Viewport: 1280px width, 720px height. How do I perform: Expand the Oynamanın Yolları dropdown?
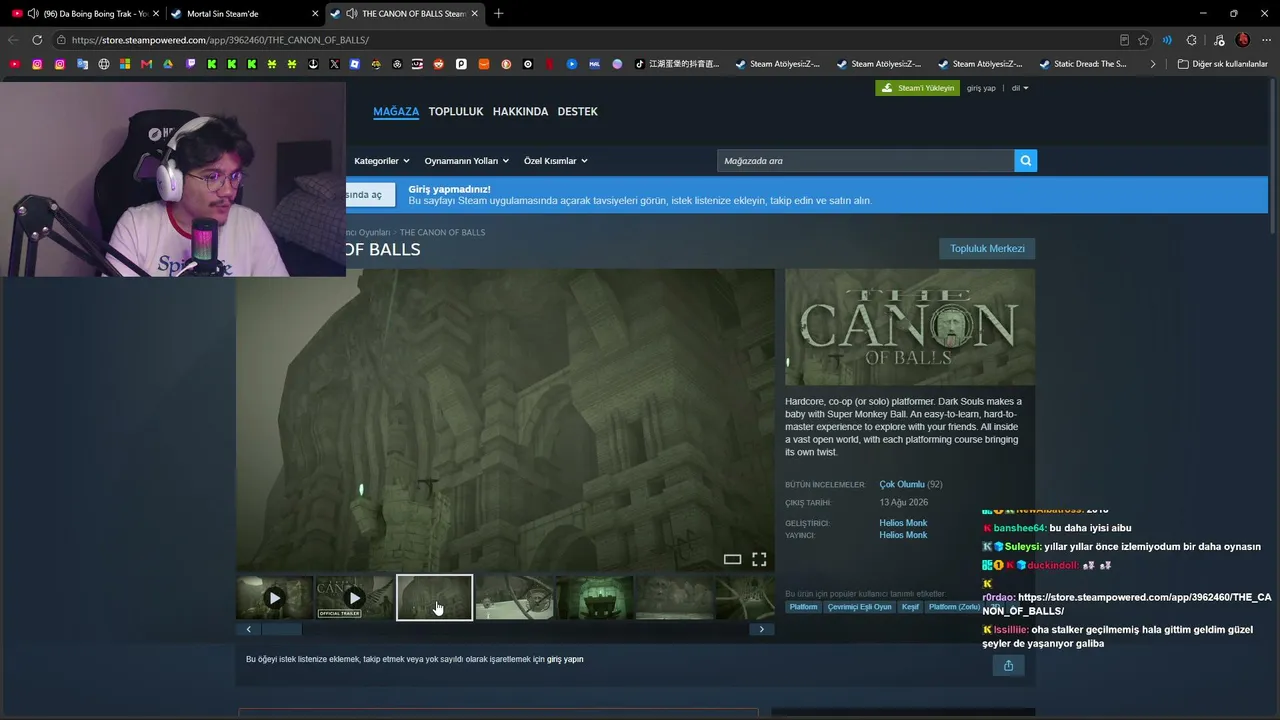[x=466, y=161]
